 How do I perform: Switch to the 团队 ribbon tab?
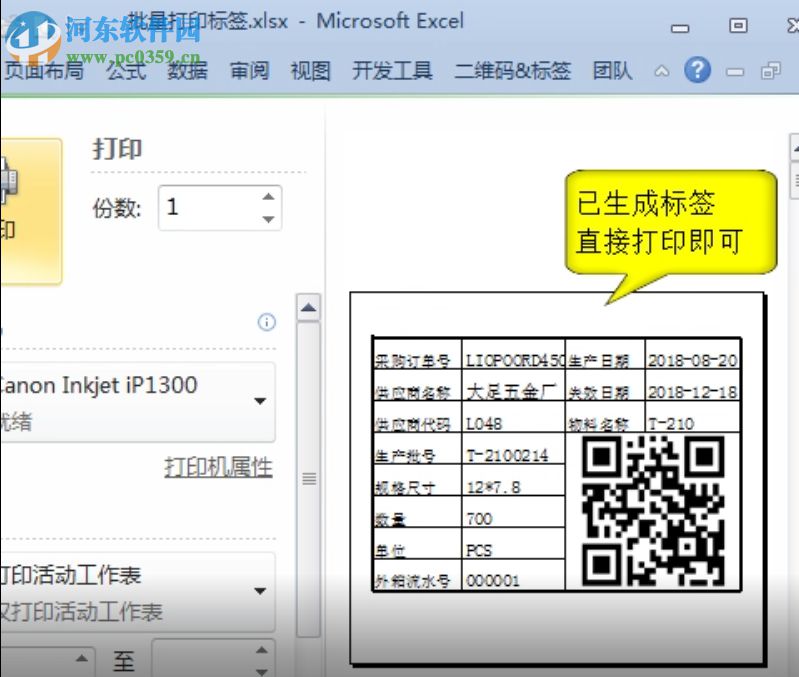click(612, 71)
